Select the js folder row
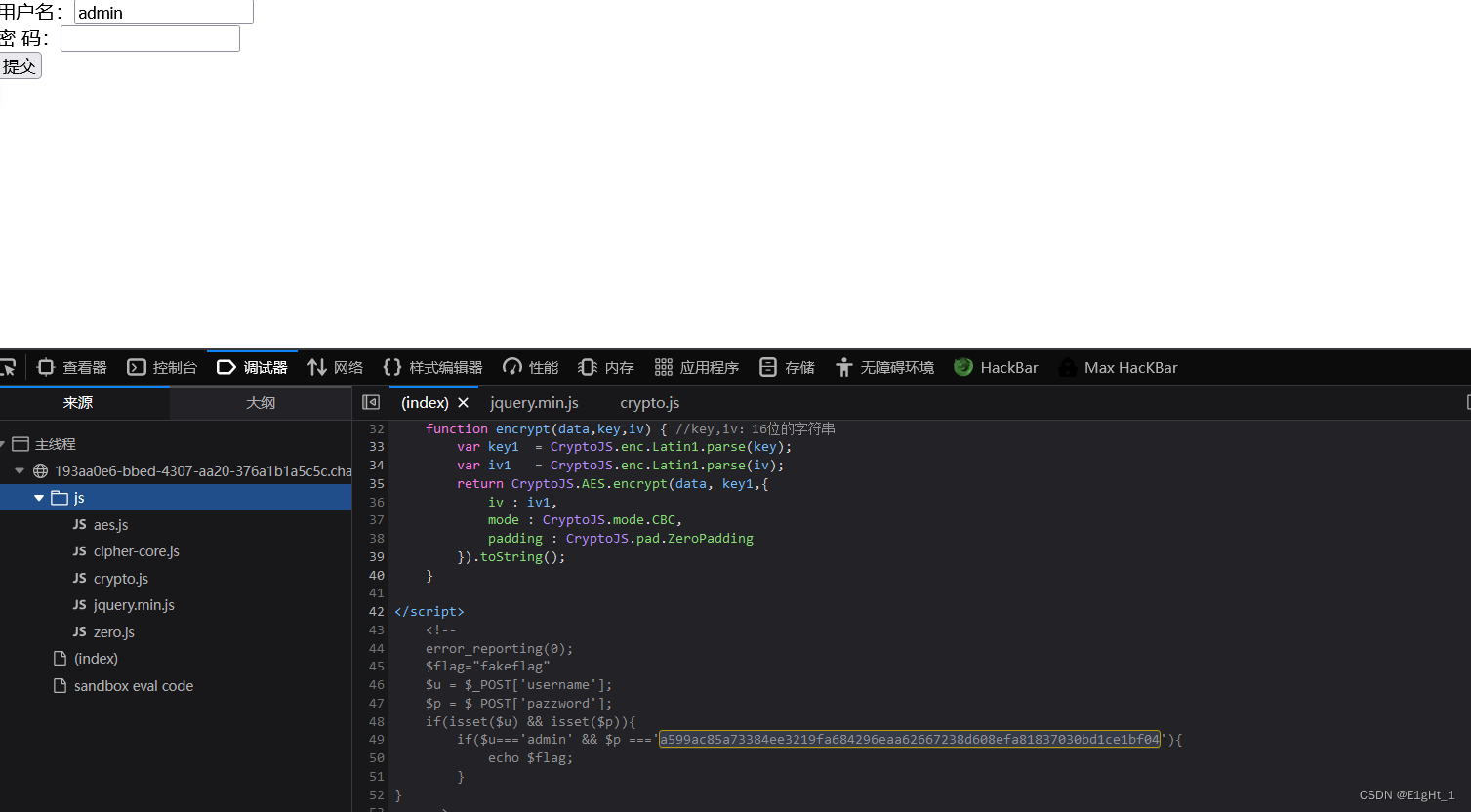1471x812 pixels. [x=176, y=498]
